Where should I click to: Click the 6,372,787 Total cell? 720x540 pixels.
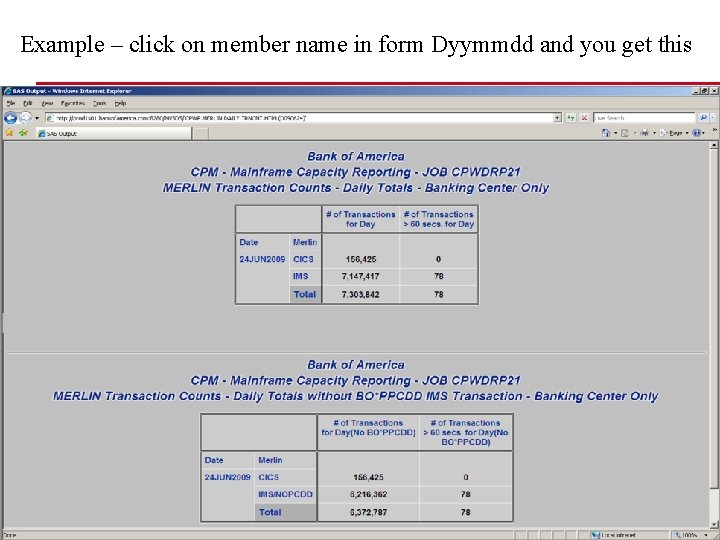click(368, 512)
